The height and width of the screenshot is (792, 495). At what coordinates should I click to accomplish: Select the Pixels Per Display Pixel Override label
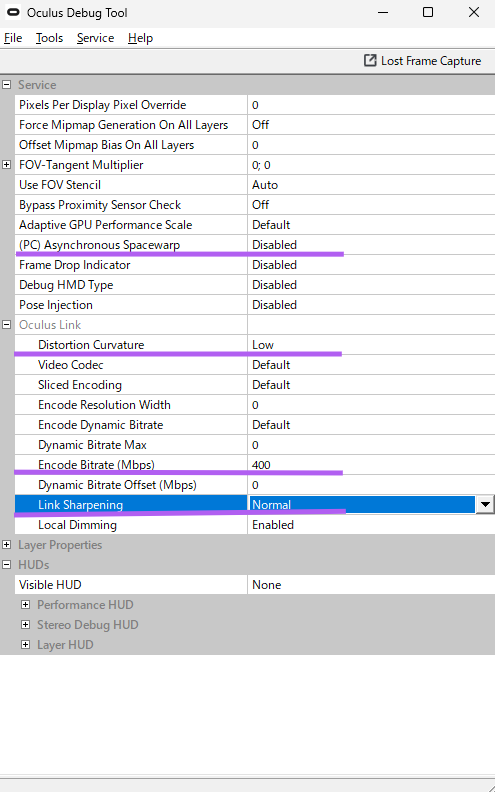click(103, 105)
